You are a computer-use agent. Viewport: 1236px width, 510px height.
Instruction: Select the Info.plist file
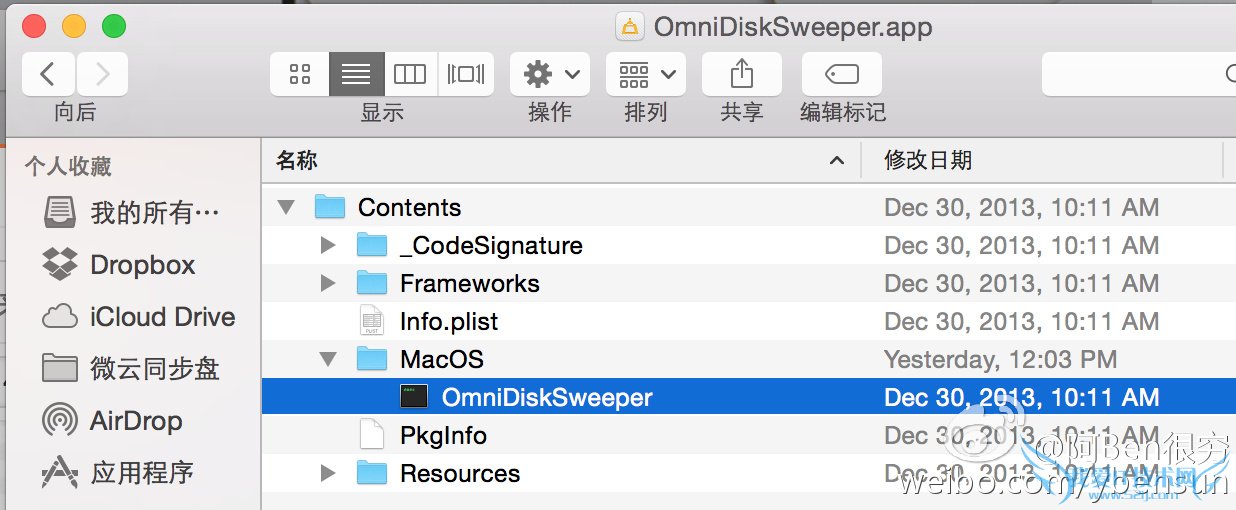448,322
